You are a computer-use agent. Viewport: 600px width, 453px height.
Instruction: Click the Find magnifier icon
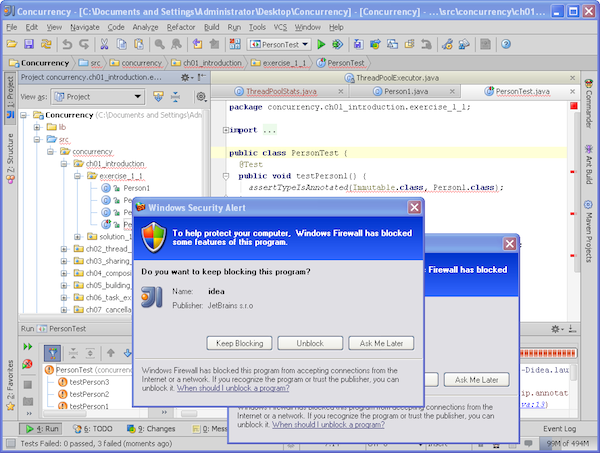tap(159, 44)
